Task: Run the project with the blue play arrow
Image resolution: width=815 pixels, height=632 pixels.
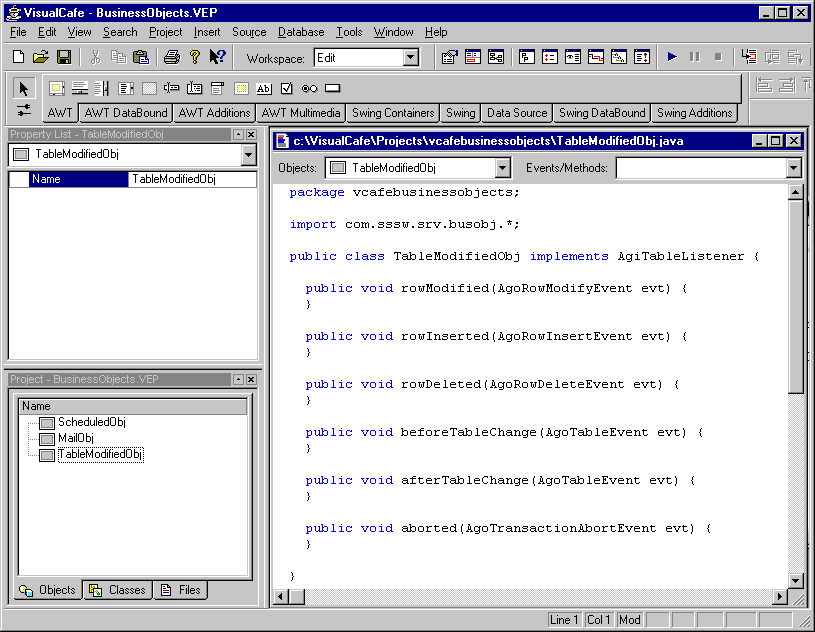Action: tap(672, 57)
